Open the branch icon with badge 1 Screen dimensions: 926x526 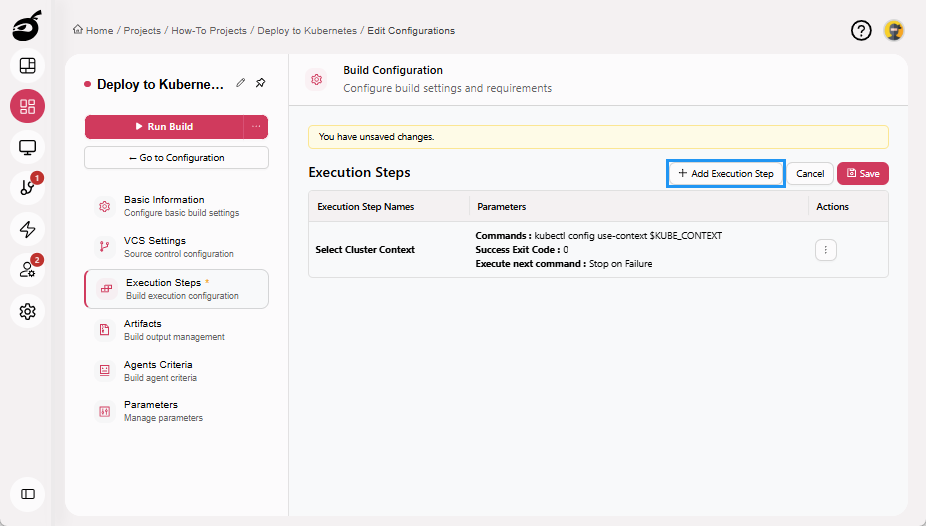[27, 188]
